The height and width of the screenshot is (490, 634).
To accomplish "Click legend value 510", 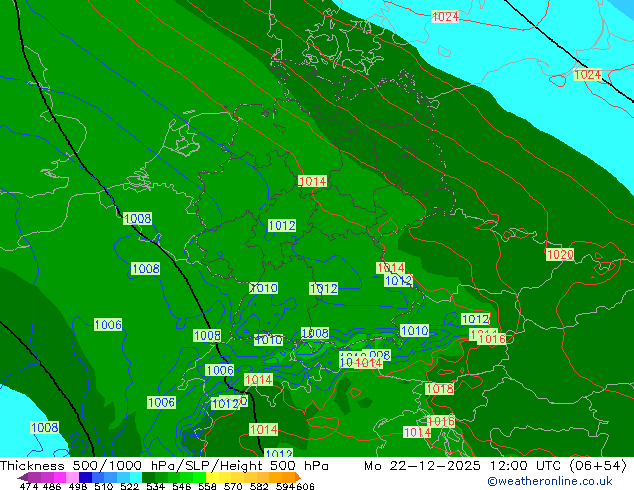I will point(104,486).
